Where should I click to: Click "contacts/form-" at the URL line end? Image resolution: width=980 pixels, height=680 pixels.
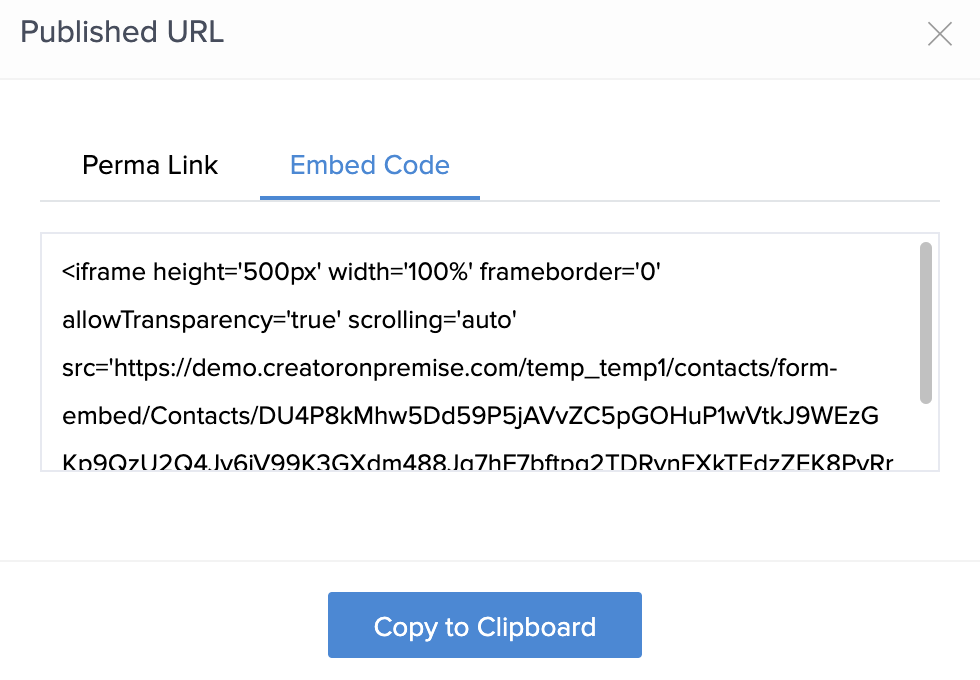click(757, 369)
